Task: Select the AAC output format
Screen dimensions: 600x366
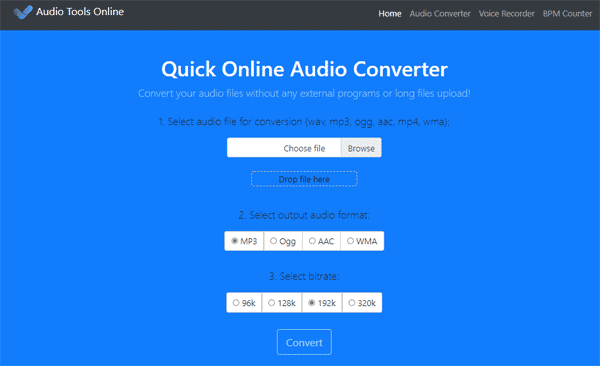Action: pos(321,241)
